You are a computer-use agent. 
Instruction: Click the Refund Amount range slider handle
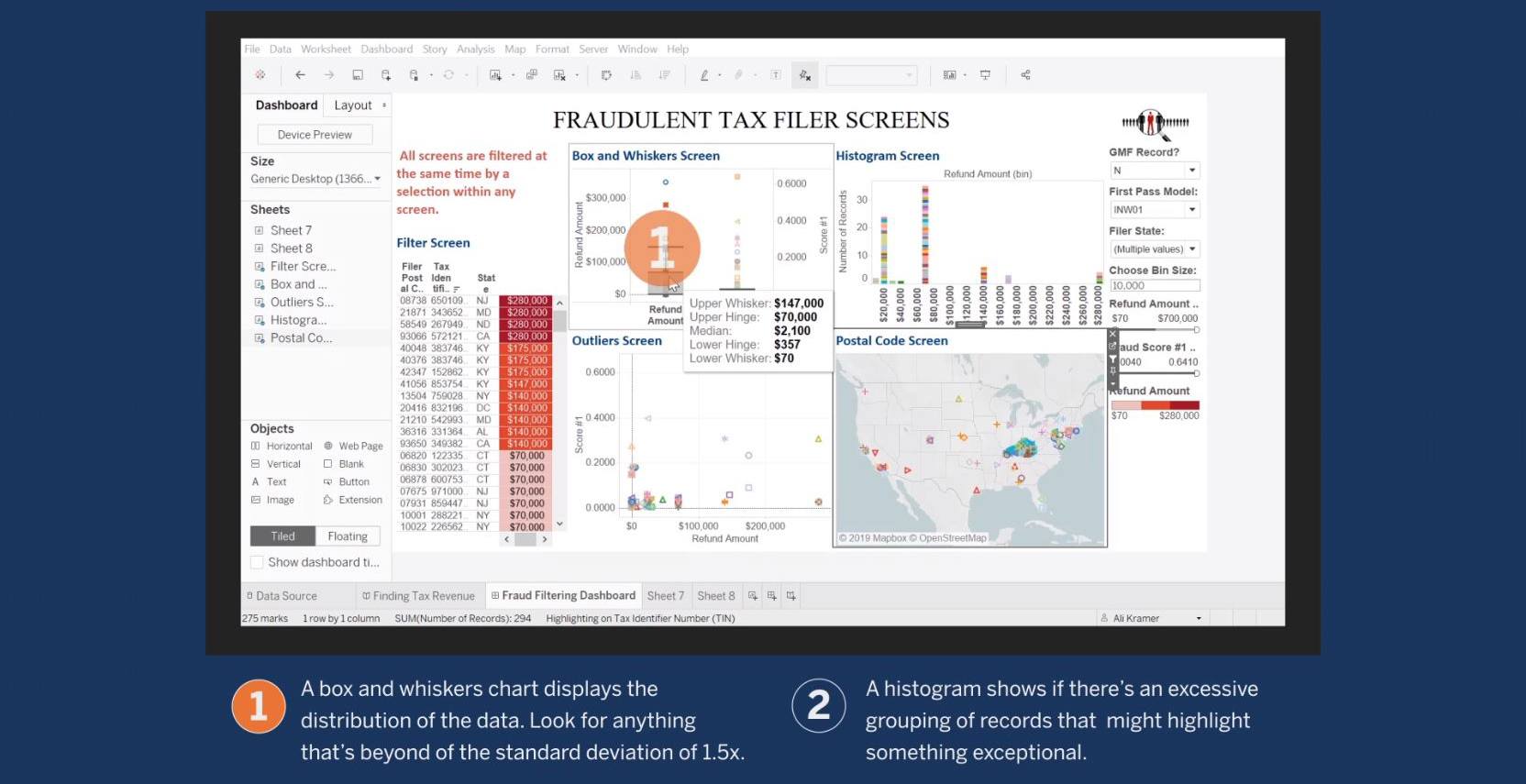point(1196,330)
